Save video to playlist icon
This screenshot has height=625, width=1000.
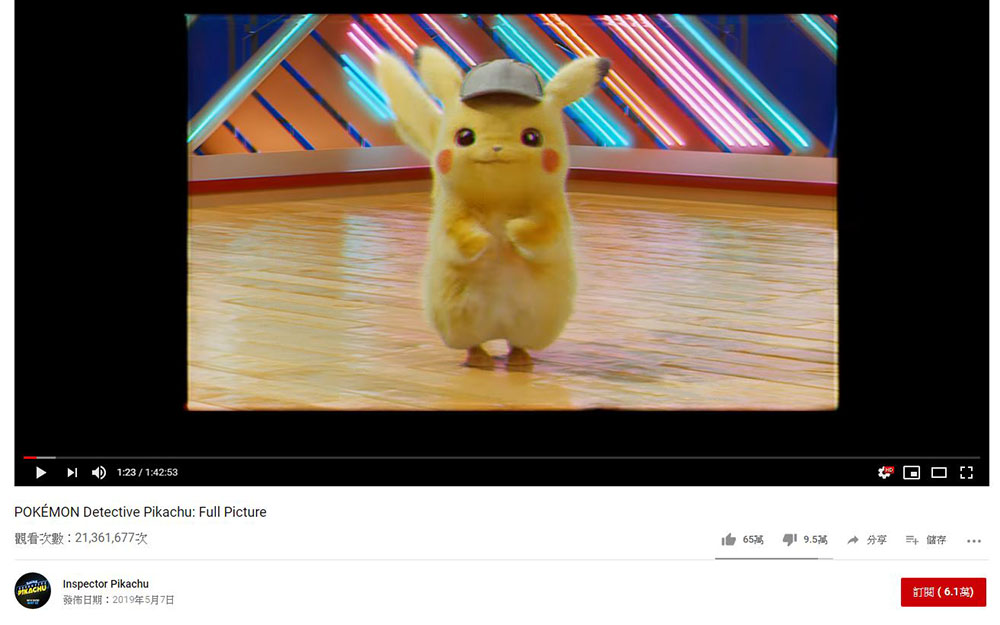[912, 540]
